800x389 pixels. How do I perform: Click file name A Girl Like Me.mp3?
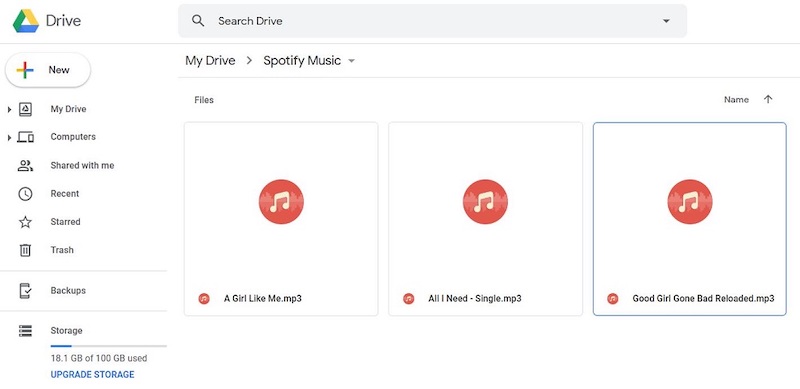coord(263,299)
